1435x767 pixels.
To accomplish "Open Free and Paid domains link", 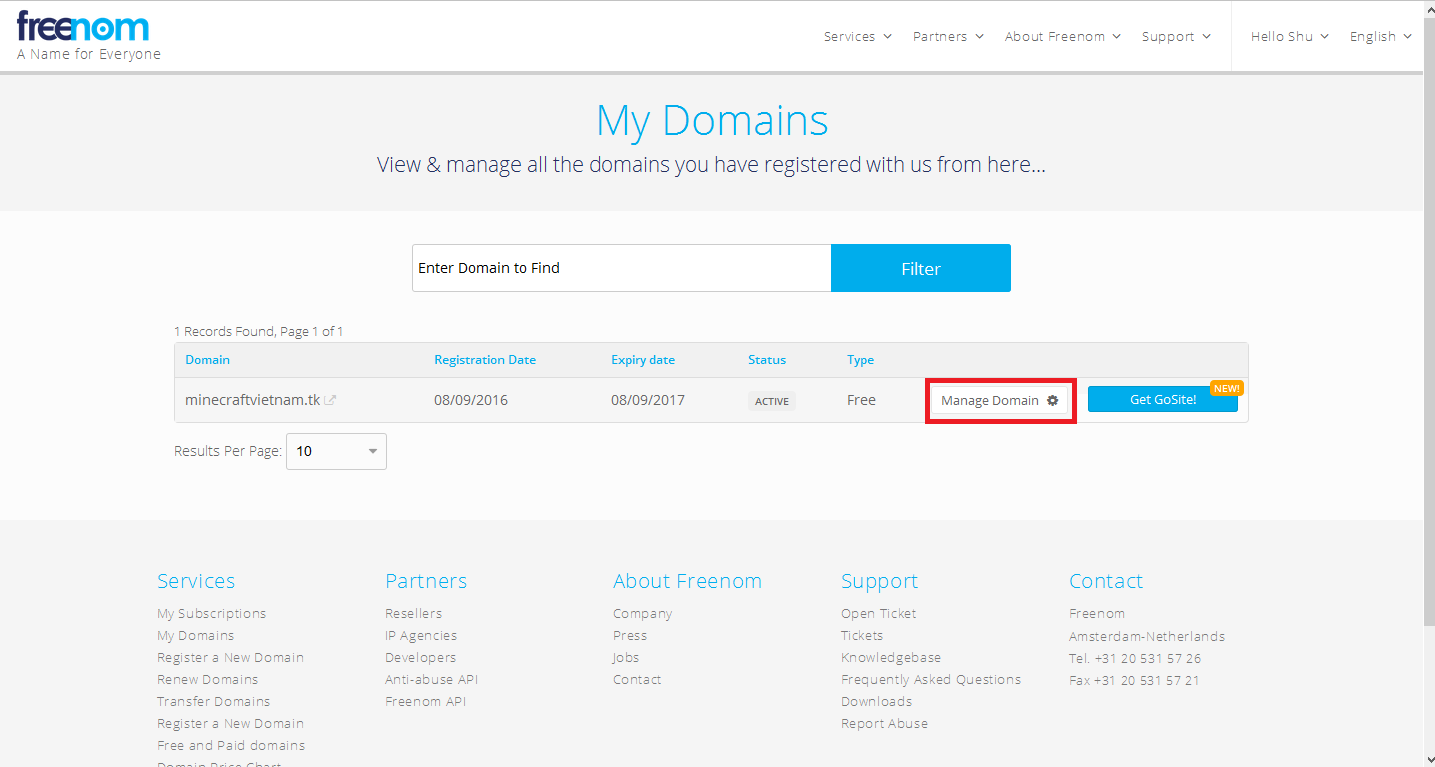I will pos(231,746).
